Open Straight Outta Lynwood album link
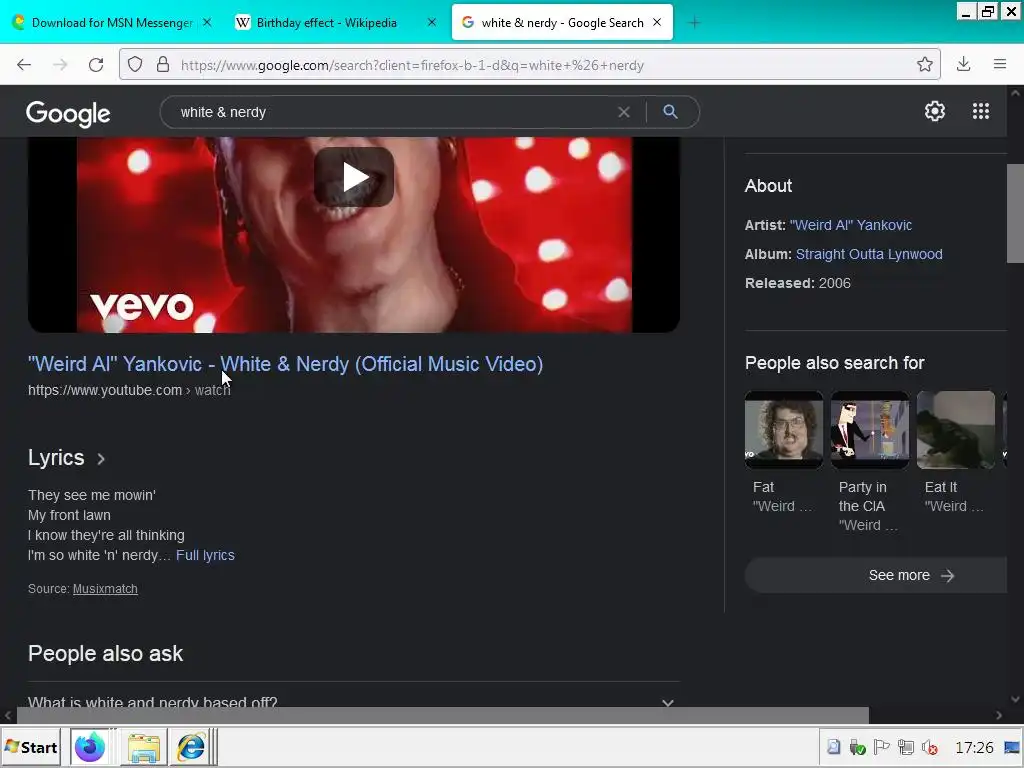This screenshot has width=1024, height=768. (869, 254)
